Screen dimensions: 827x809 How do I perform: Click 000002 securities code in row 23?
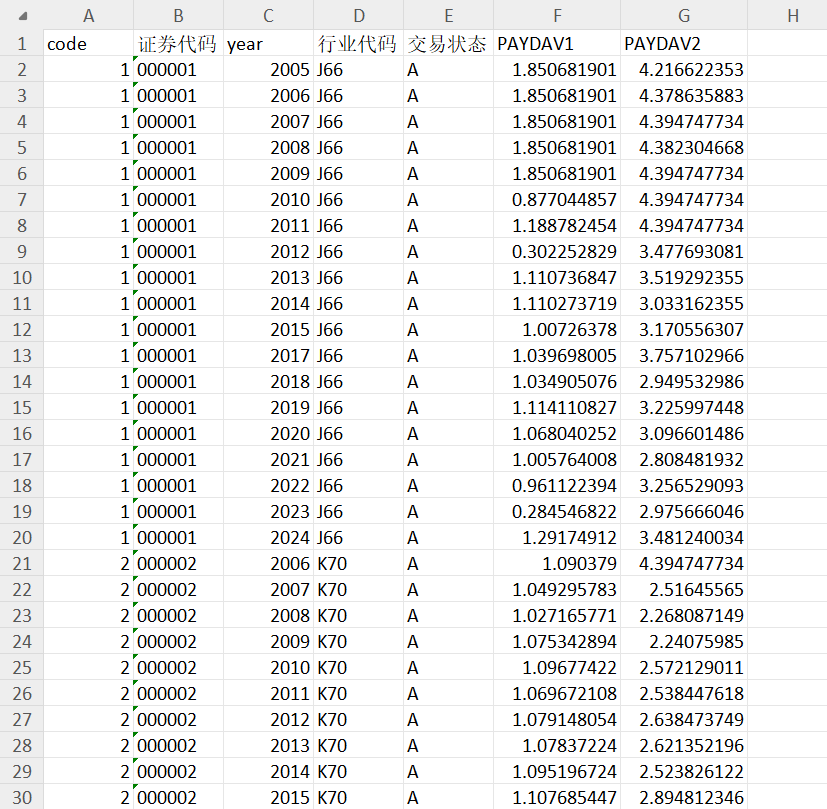pos(178,615)
